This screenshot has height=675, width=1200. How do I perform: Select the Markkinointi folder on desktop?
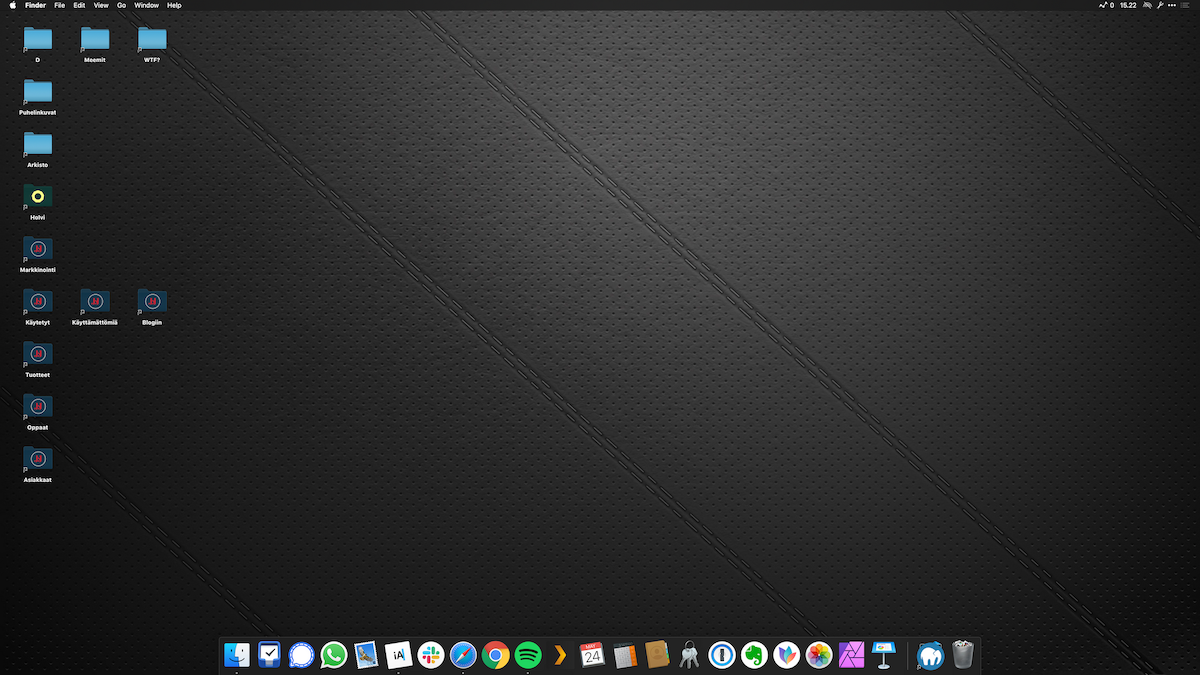coord(38,255)
